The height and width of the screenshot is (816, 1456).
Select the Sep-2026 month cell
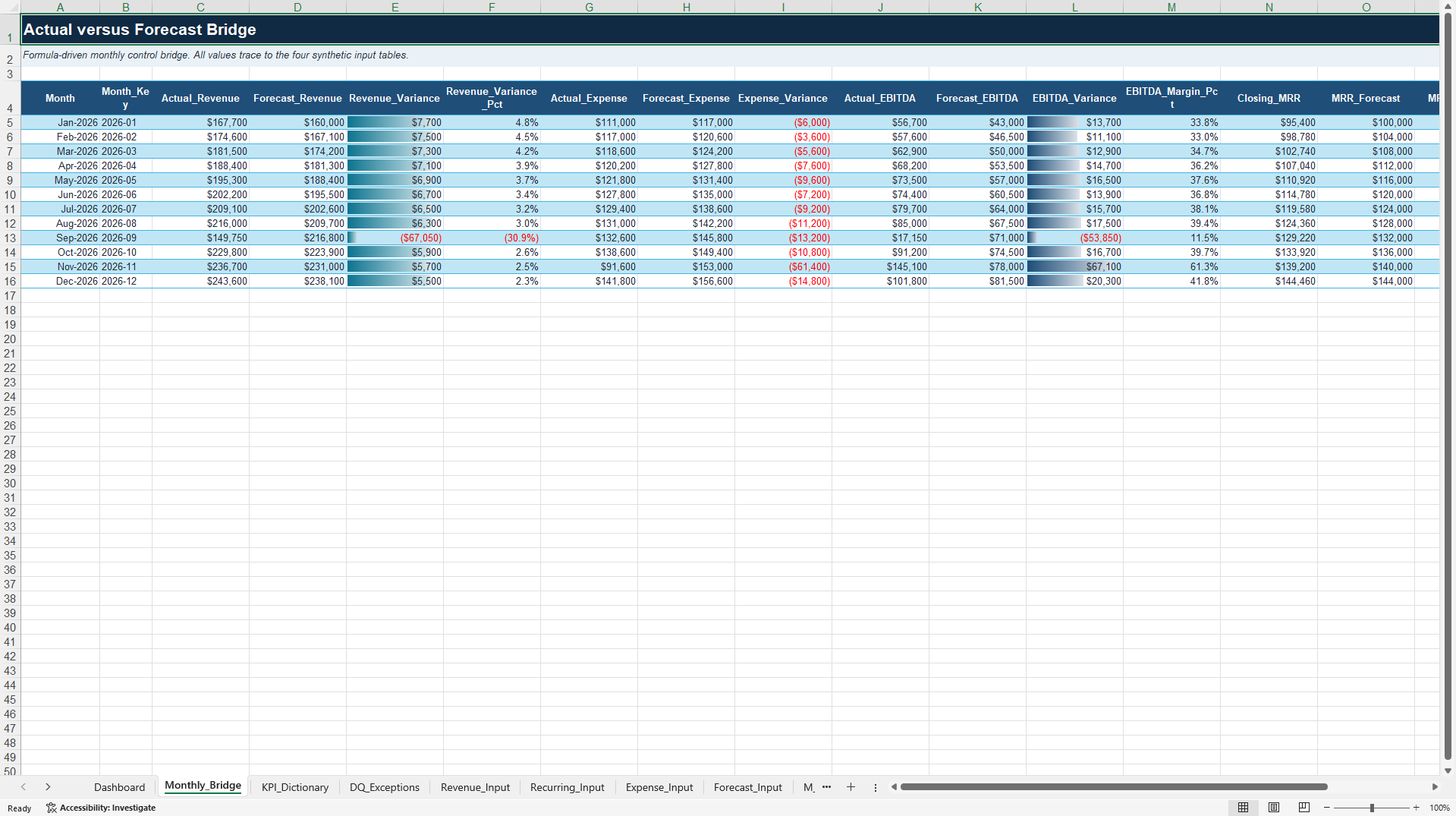pos(60,238)
